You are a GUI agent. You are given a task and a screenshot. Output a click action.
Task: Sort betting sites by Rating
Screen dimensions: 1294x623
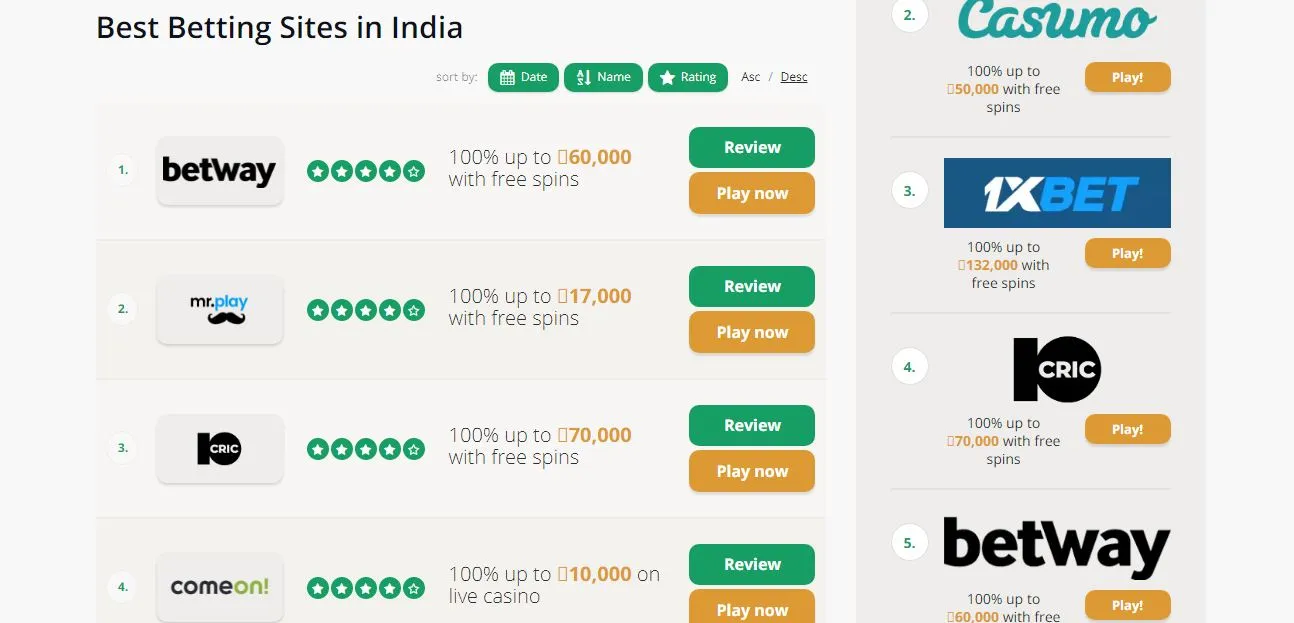point(687,77)
